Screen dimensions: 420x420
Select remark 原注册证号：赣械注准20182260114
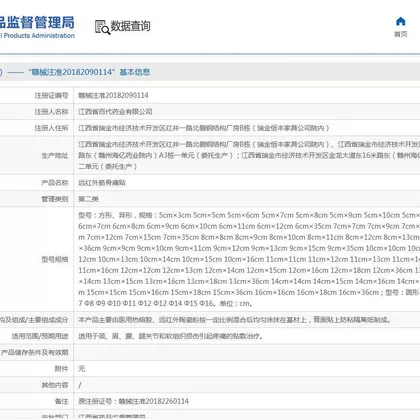pos(133,401)
